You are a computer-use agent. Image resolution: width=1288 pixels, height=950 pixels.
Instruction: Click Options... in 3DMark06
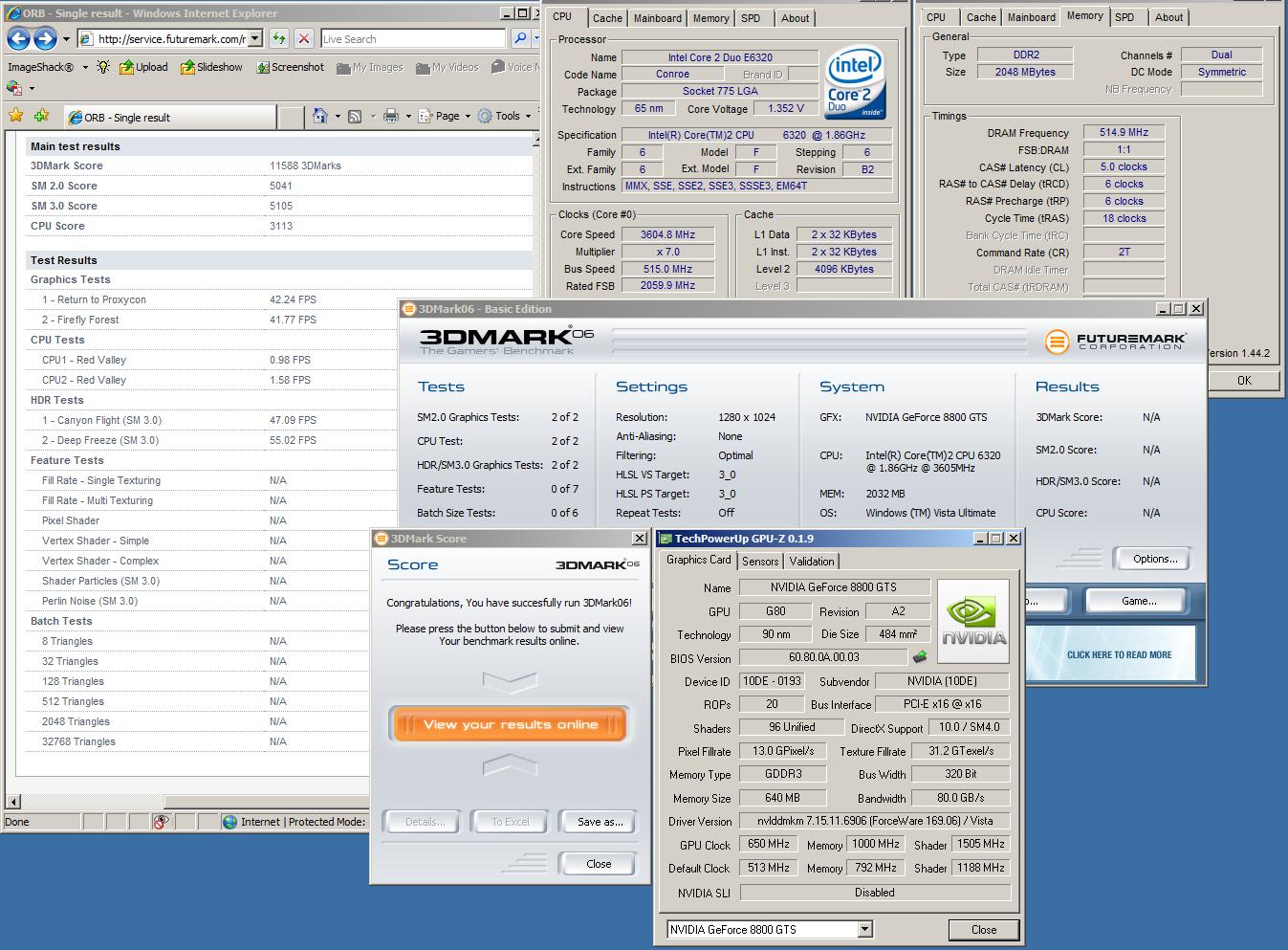pyautogui.click(x=1155, y=559)
